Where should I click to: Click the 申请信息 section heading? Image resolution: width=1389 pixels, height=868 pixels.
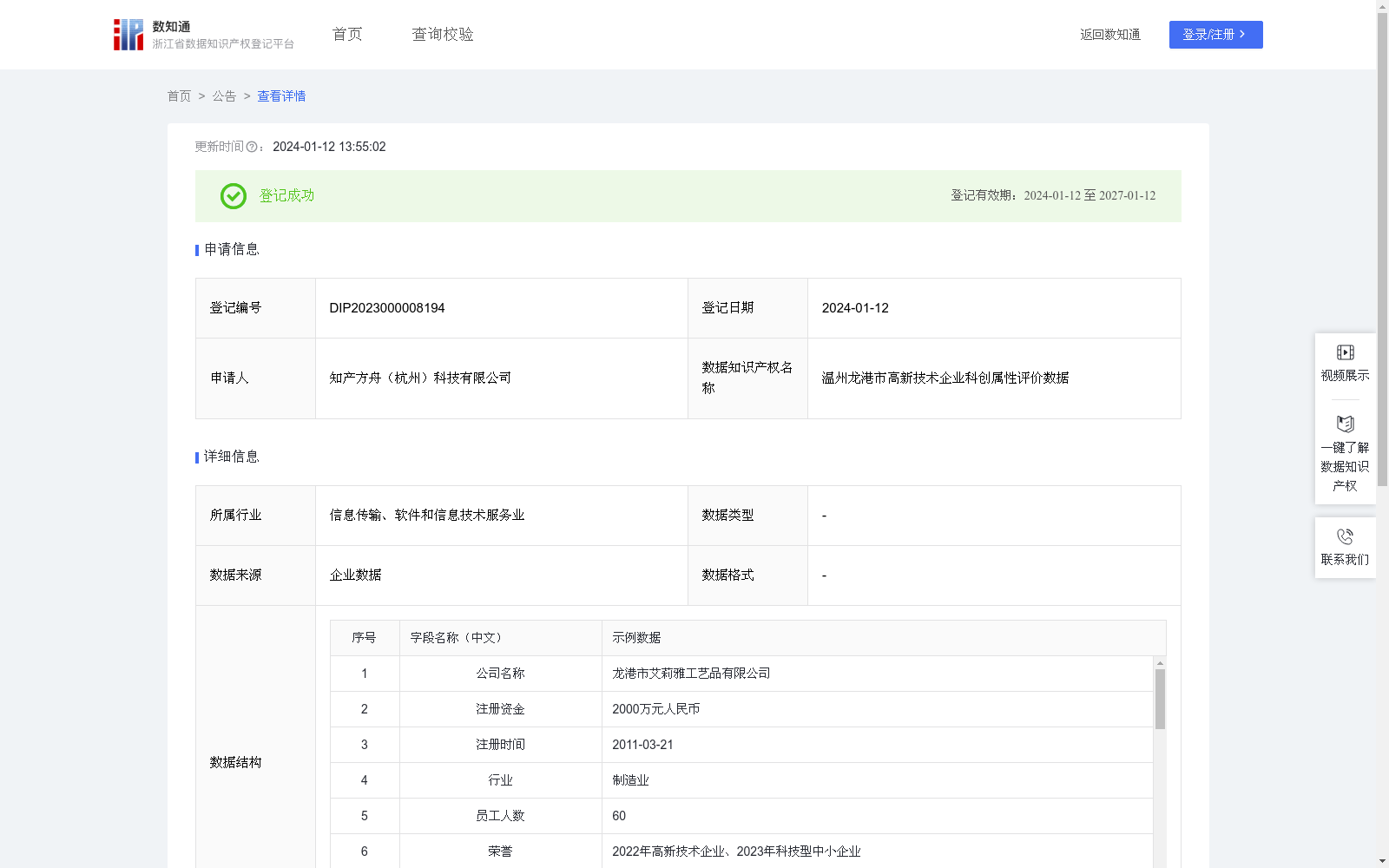click(231, 250)
